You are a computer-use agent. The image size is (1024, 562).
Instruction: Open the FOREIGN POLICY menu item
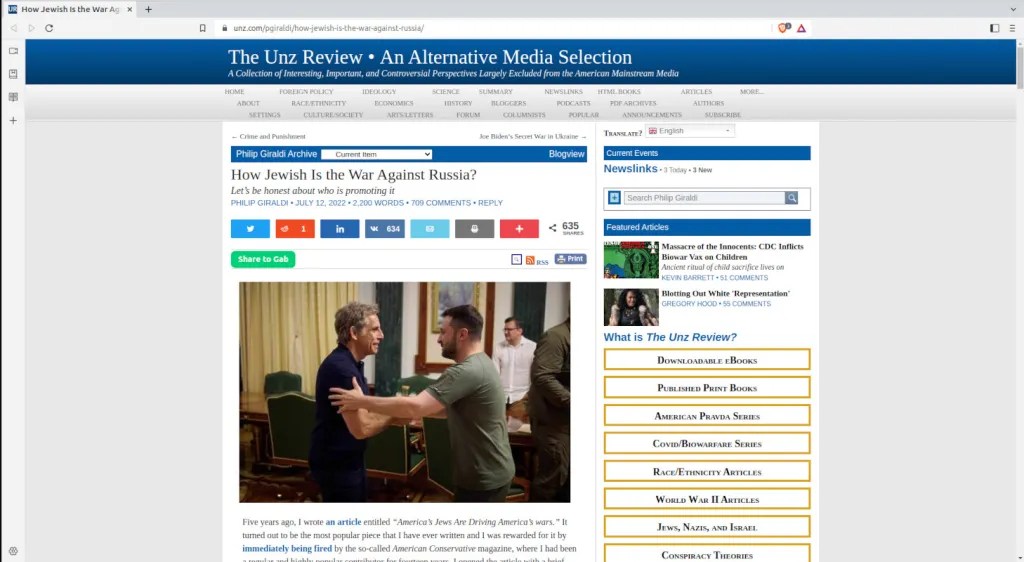[306, 92]
